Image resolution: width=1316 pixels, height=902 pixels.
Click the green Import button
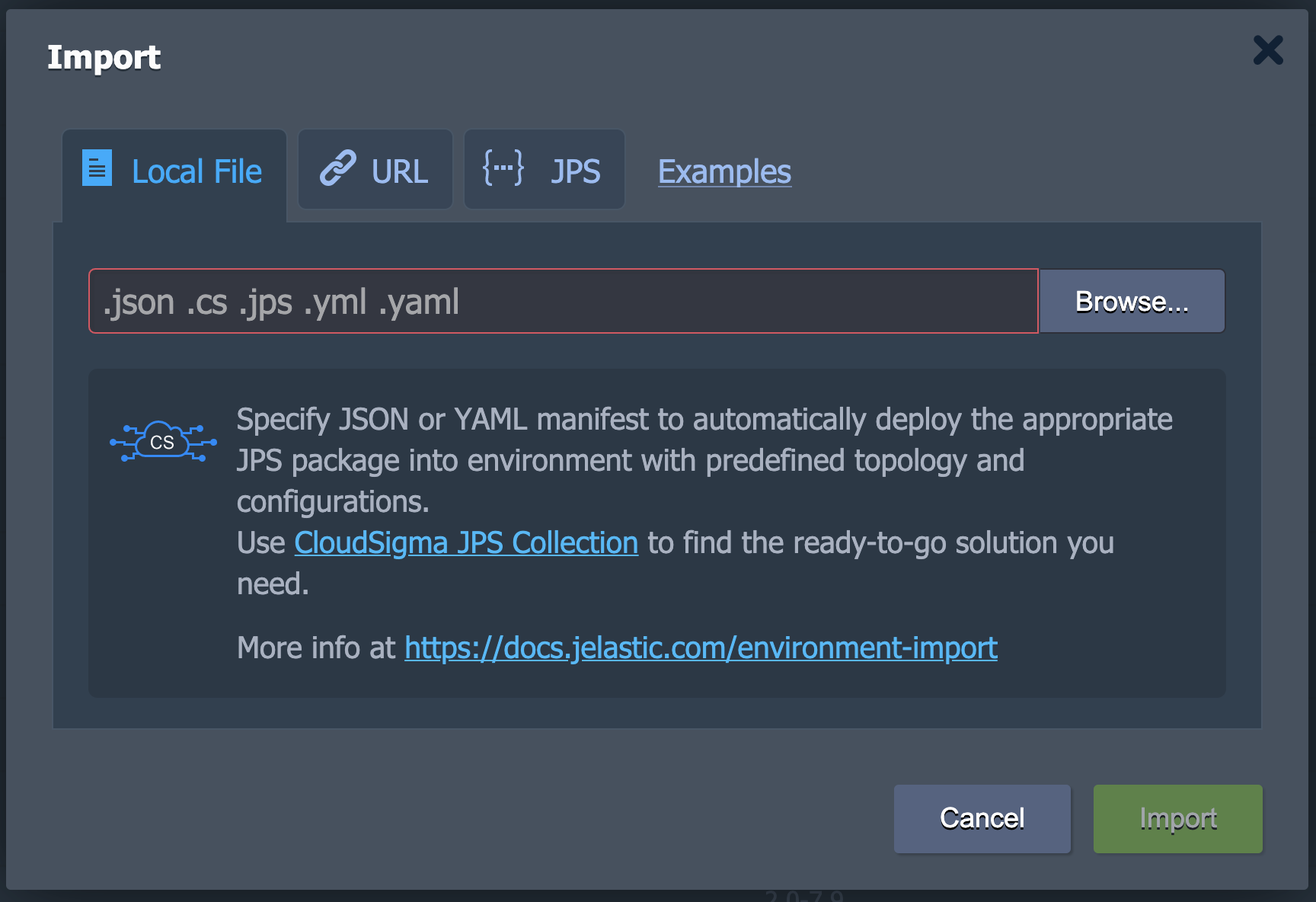(x=1178, y=819)
